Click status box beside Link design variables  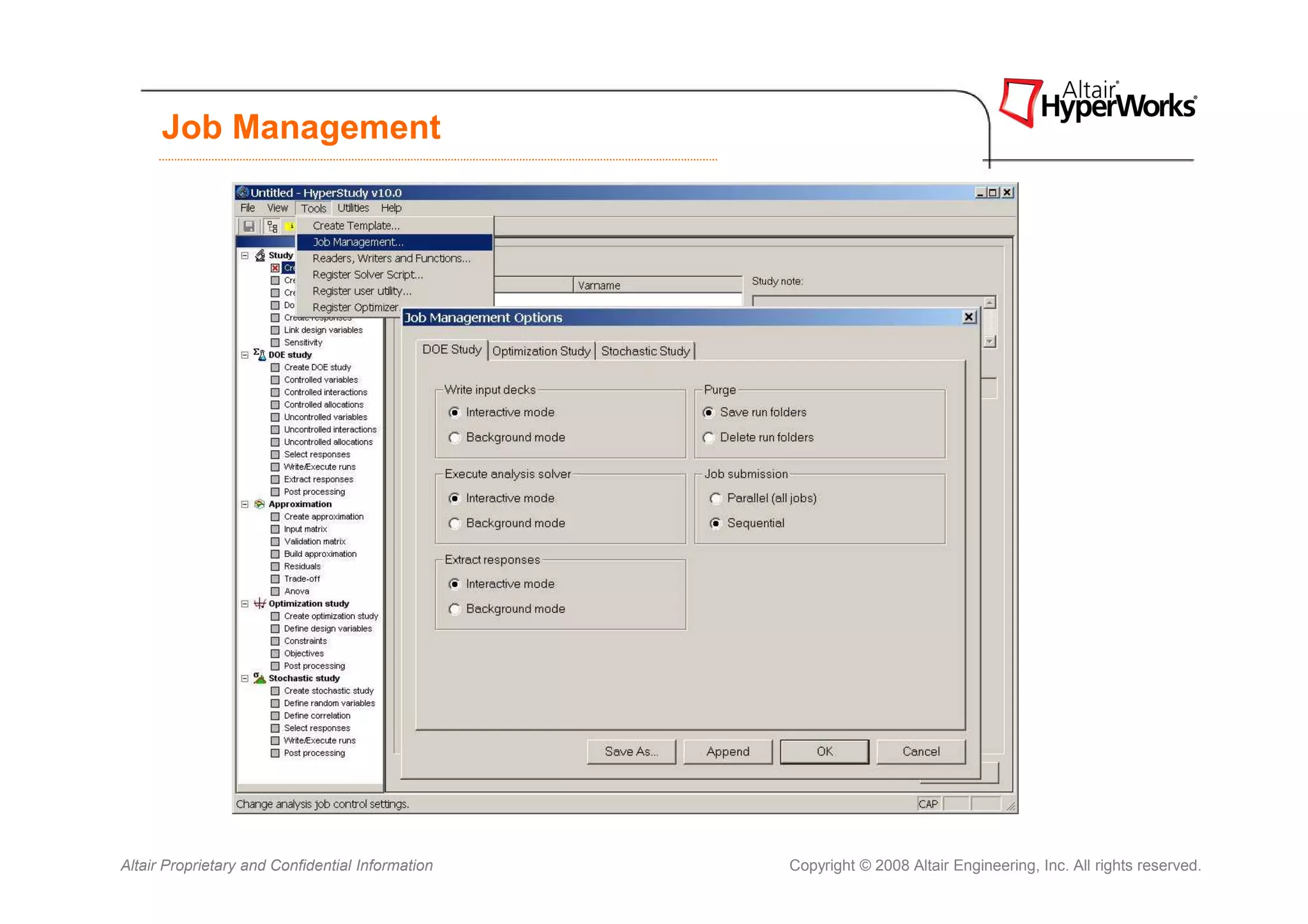click(275, 330)
